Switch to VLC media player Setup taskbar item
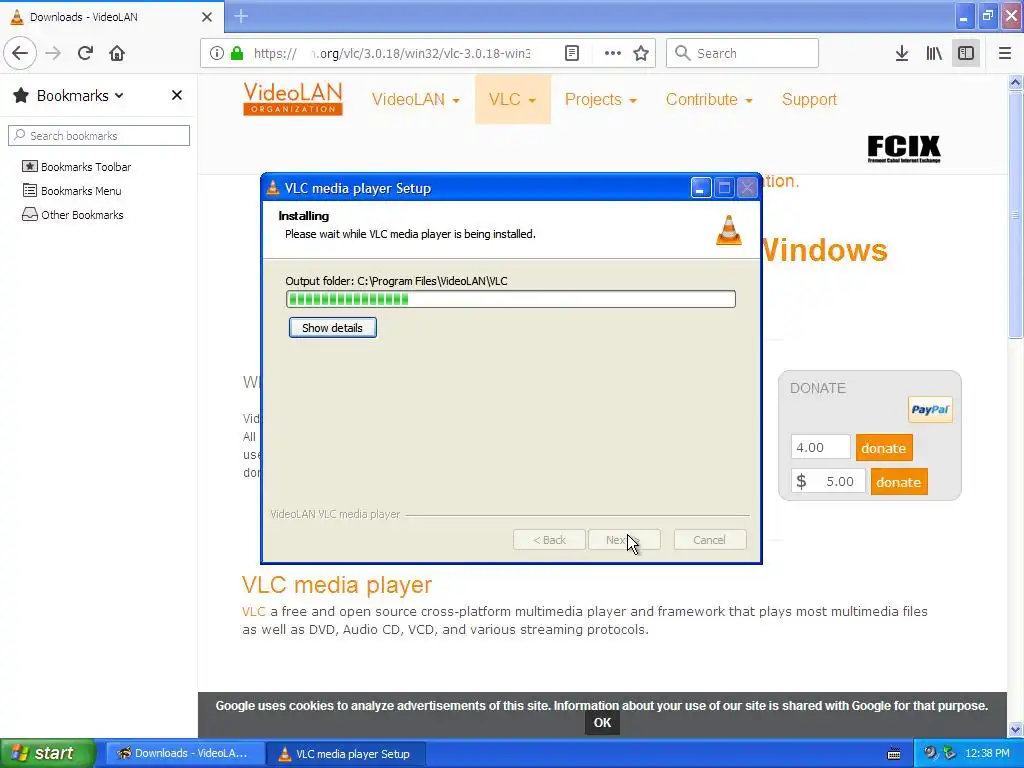The height and width of the screenshot is (768, 1024). (346, 754)
